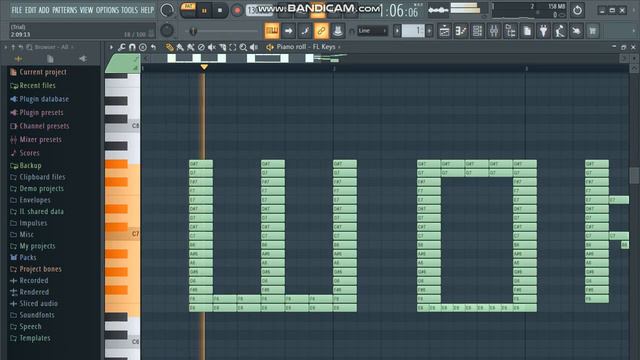
Task: Open the OPTIONS menu
Action: pyautogui.click(x=107, y=10)
